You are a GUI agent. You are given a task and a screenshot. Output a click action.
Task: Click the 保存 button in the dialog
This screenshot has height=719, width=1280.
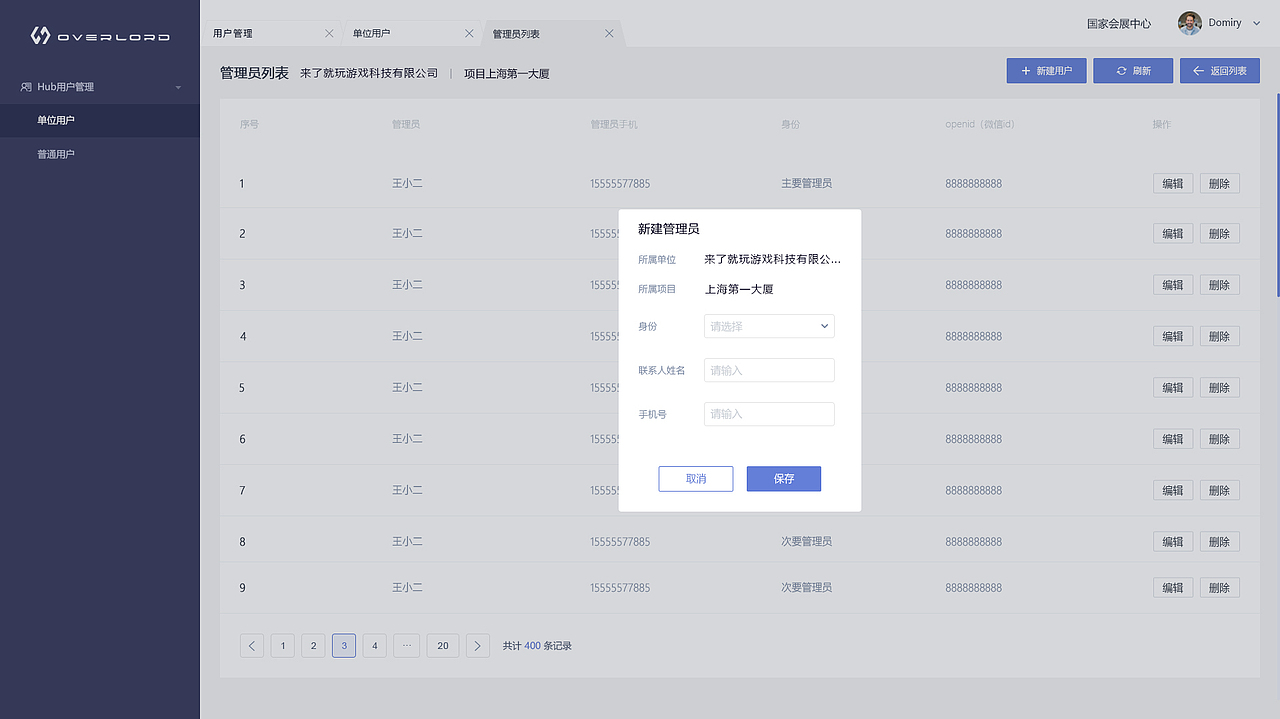[x=783, y=478]
